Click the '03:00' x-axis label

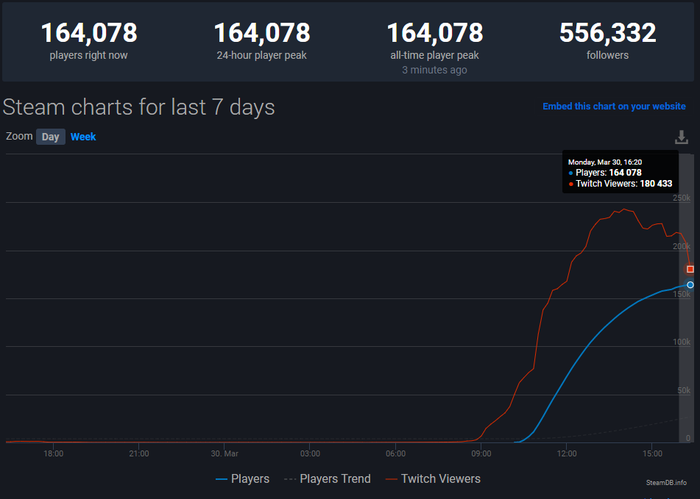(x=310, y=453)
